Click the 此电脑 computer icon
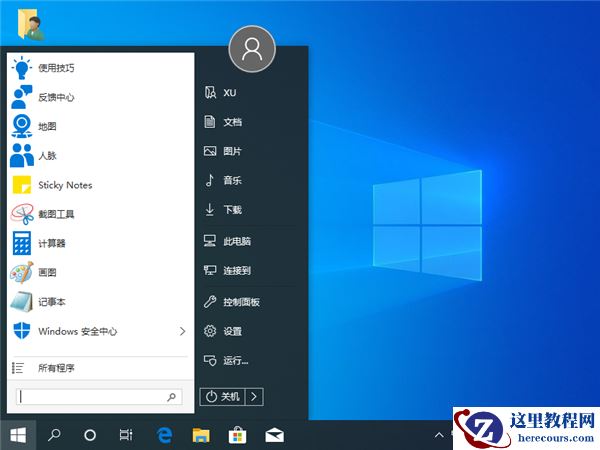Image resolution: width=600 pixels, height=450 pixels. click(x=210, y=241)
